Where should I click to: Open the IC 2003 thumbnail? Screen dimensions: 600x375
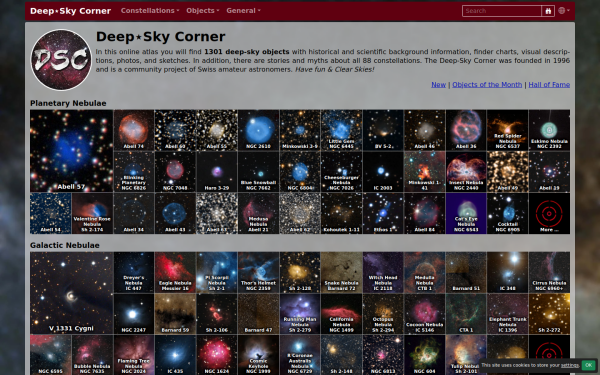pyautogui.click(x=383, y=171)
